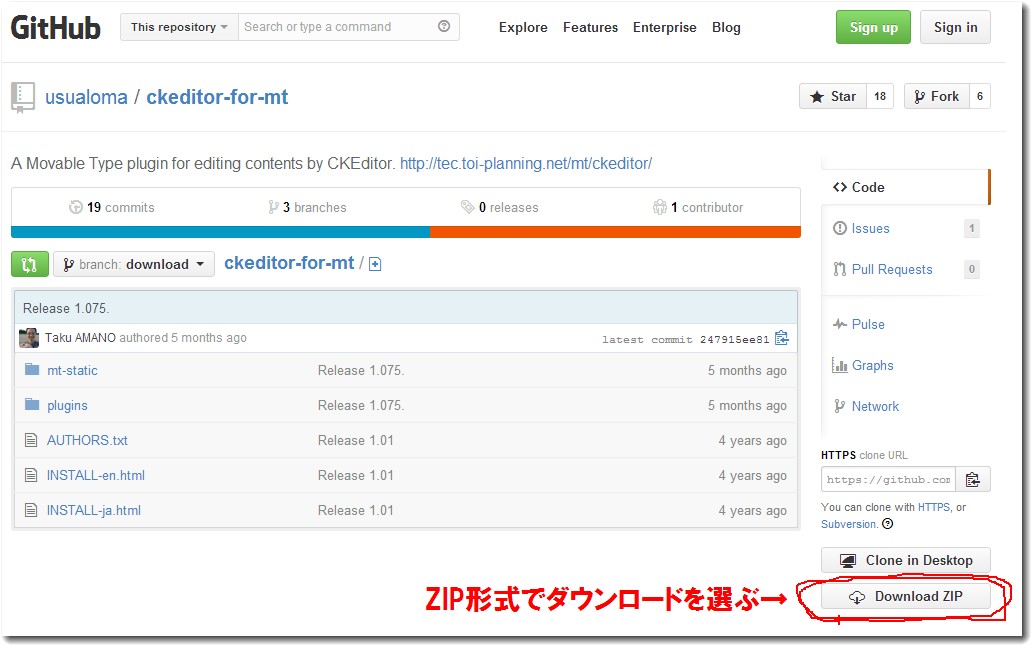Copy the latest commit SHA 247915ee81
The height and width of the screenshot is (645, 1031).
pos(782,338)
